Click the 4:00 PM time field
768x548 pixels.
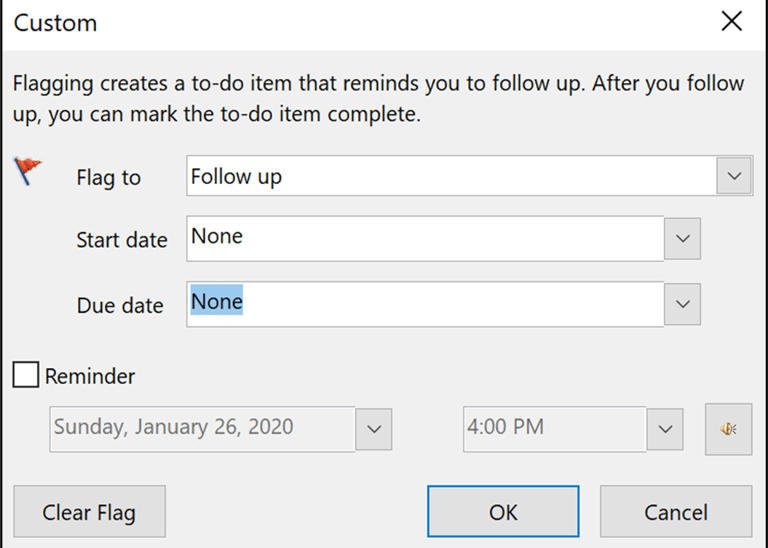tap(553, 428)
